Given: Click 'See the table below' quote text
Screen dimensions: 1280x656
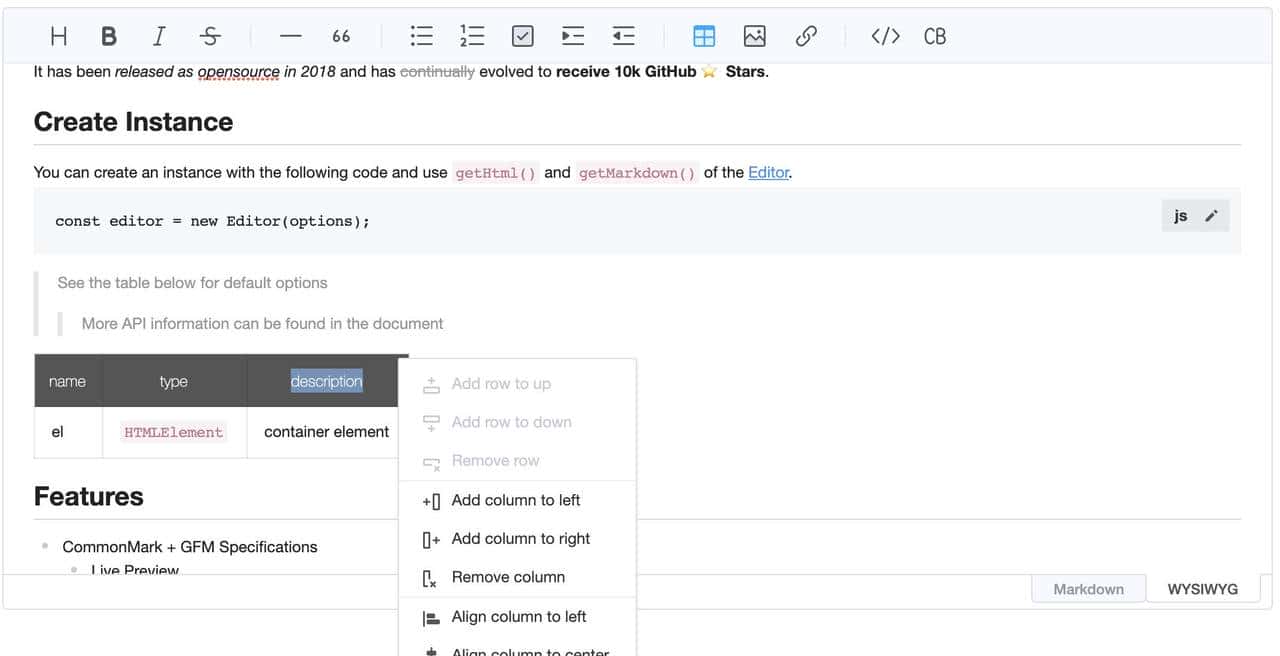Looking at the screenshot, I should click(192, 283).
